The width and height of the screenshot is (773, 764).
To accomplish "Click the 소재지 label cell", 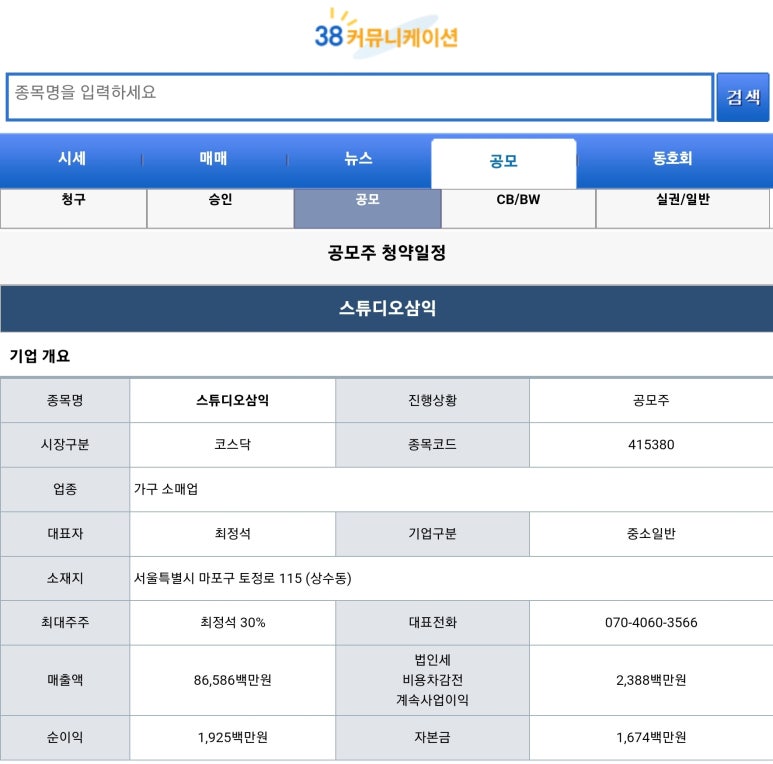I will point(65,578).
